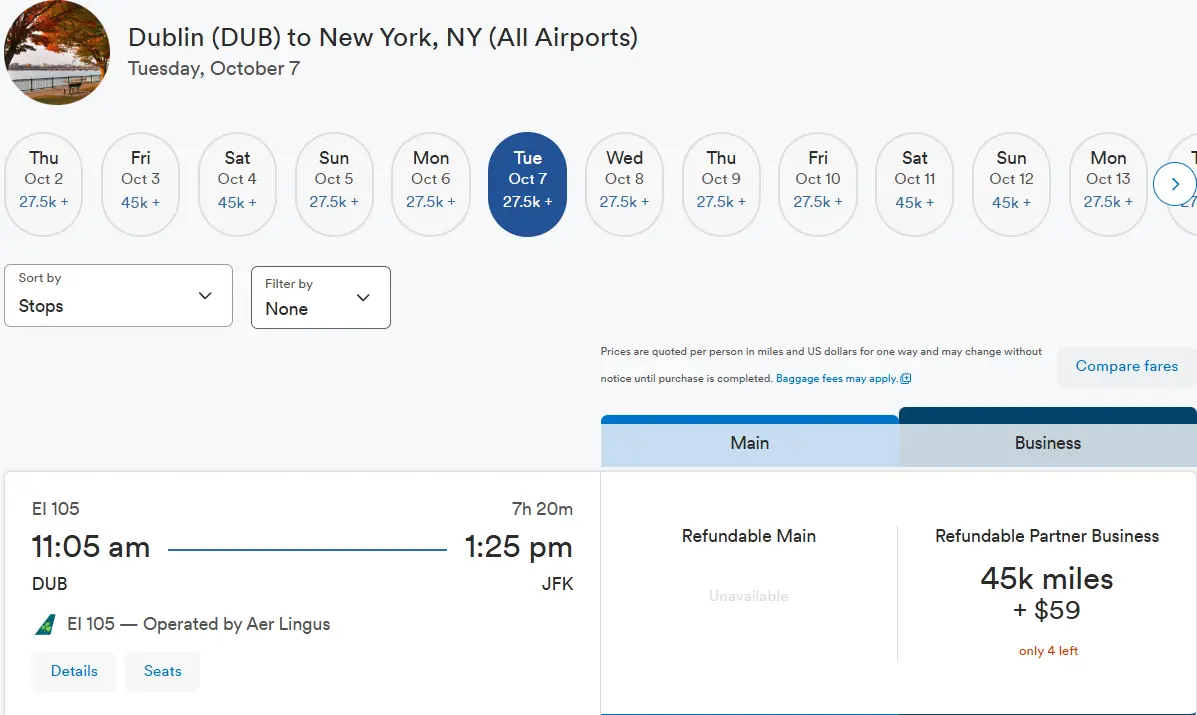
Task: View Seats for flight EI 105
Action: 163,672
